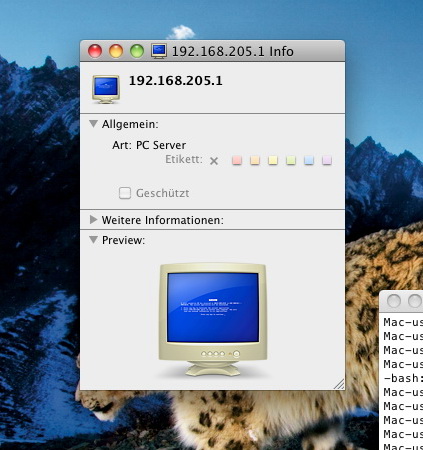423x450 pixels.
Task: Minimize the Info window with yellow button
Action: [x=116, y=51]
